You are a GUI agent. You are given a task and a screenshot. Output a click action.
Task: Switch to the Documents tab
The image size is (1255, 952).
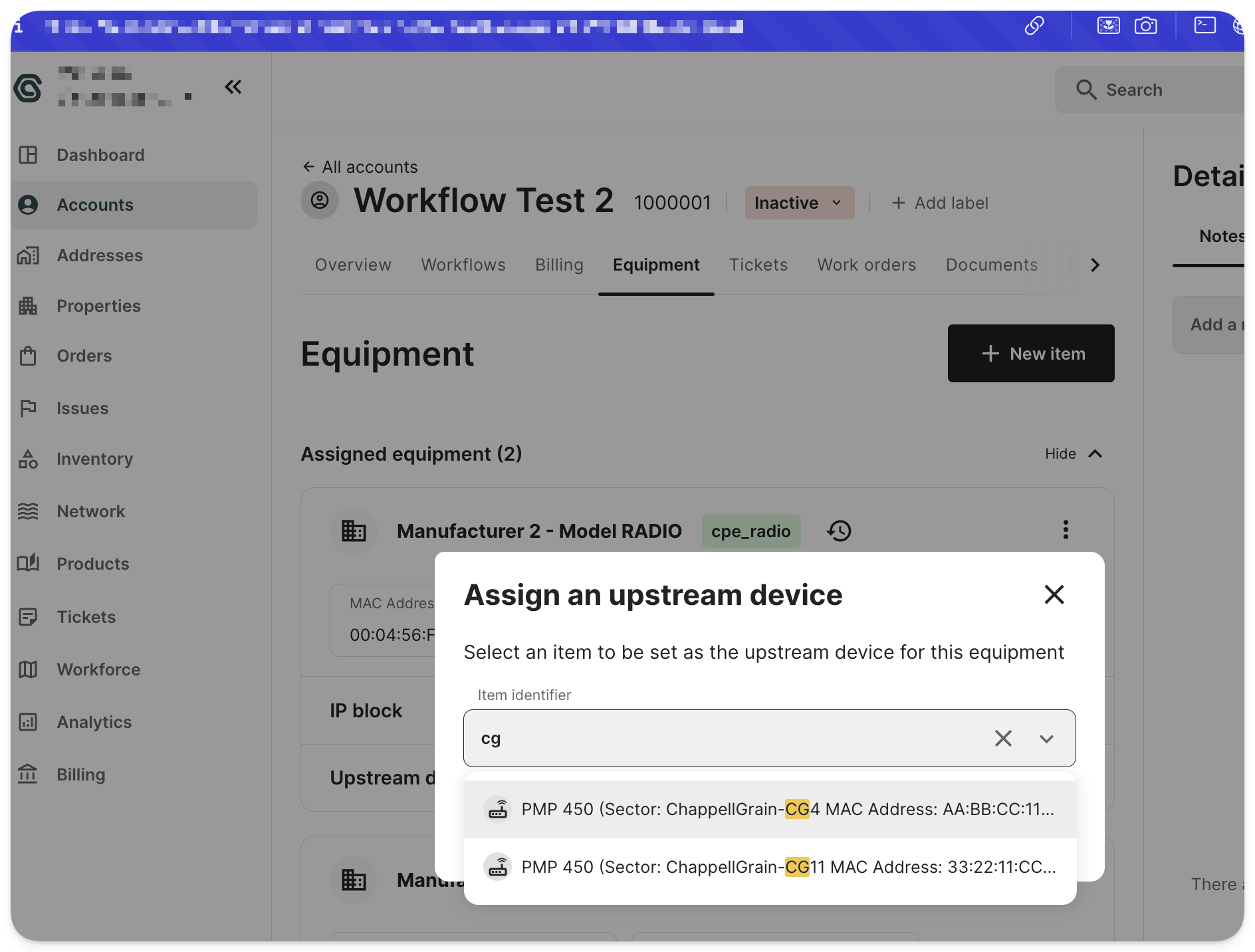[x=992, y=265]
